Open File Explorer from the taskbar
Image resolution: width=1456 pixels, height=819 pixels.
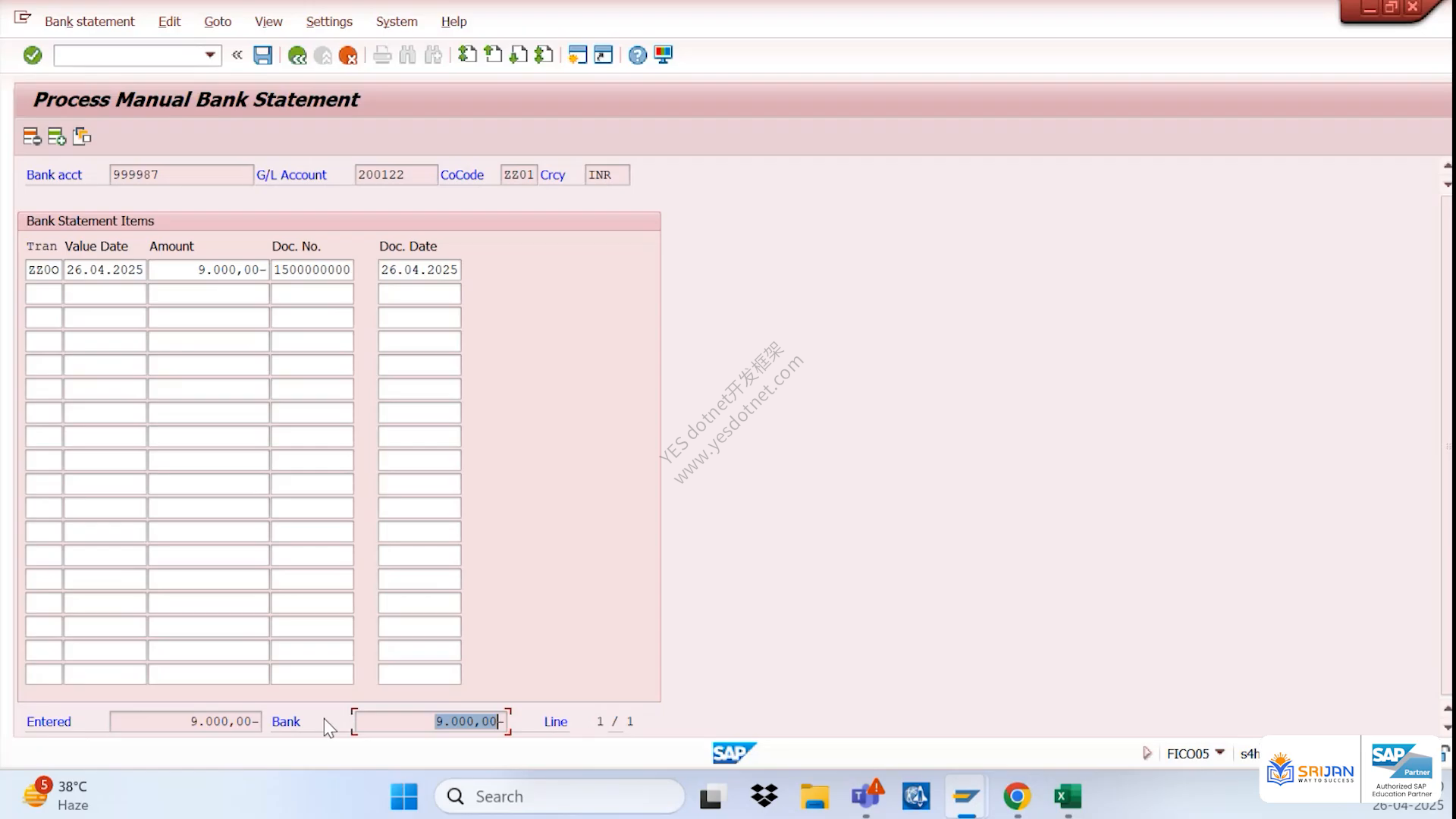[814, 796]
